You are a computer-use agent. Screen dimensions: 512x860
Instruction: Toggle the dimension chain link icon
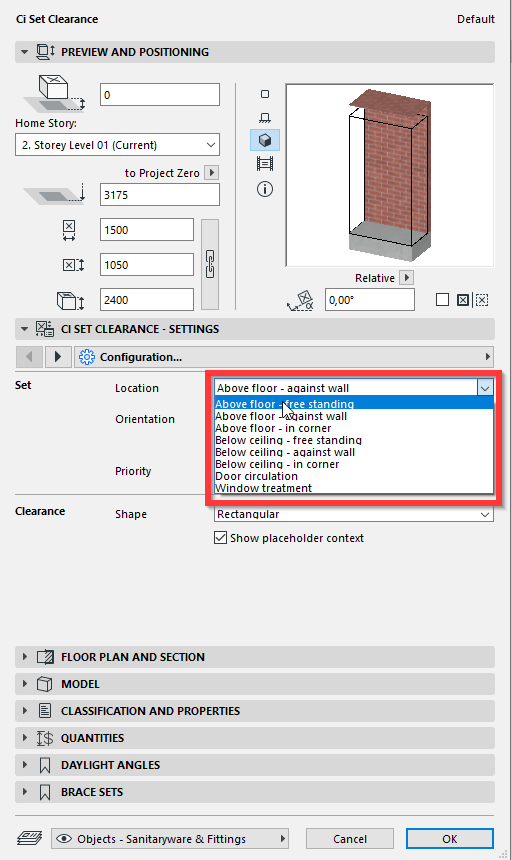pos(210,264)
